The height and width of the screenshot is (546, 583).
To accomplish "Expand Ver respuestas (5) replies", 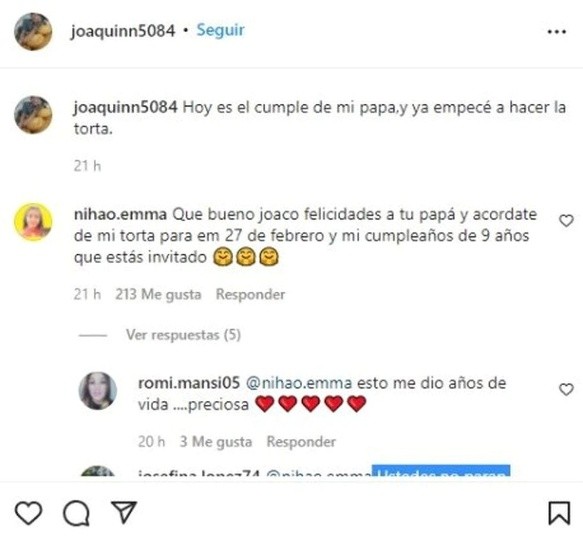I will coord(183,335).
